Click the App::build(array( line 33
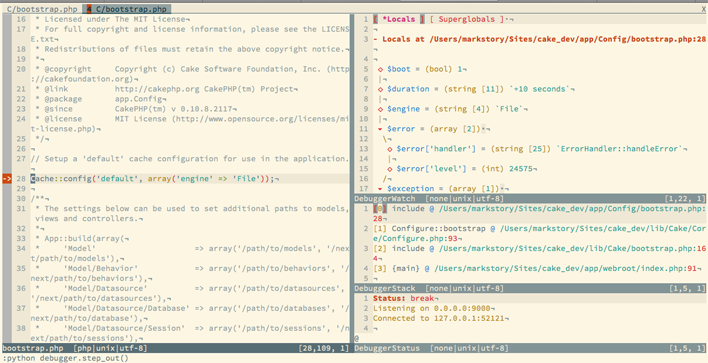 pyautogui.click(x=81, y=238)
